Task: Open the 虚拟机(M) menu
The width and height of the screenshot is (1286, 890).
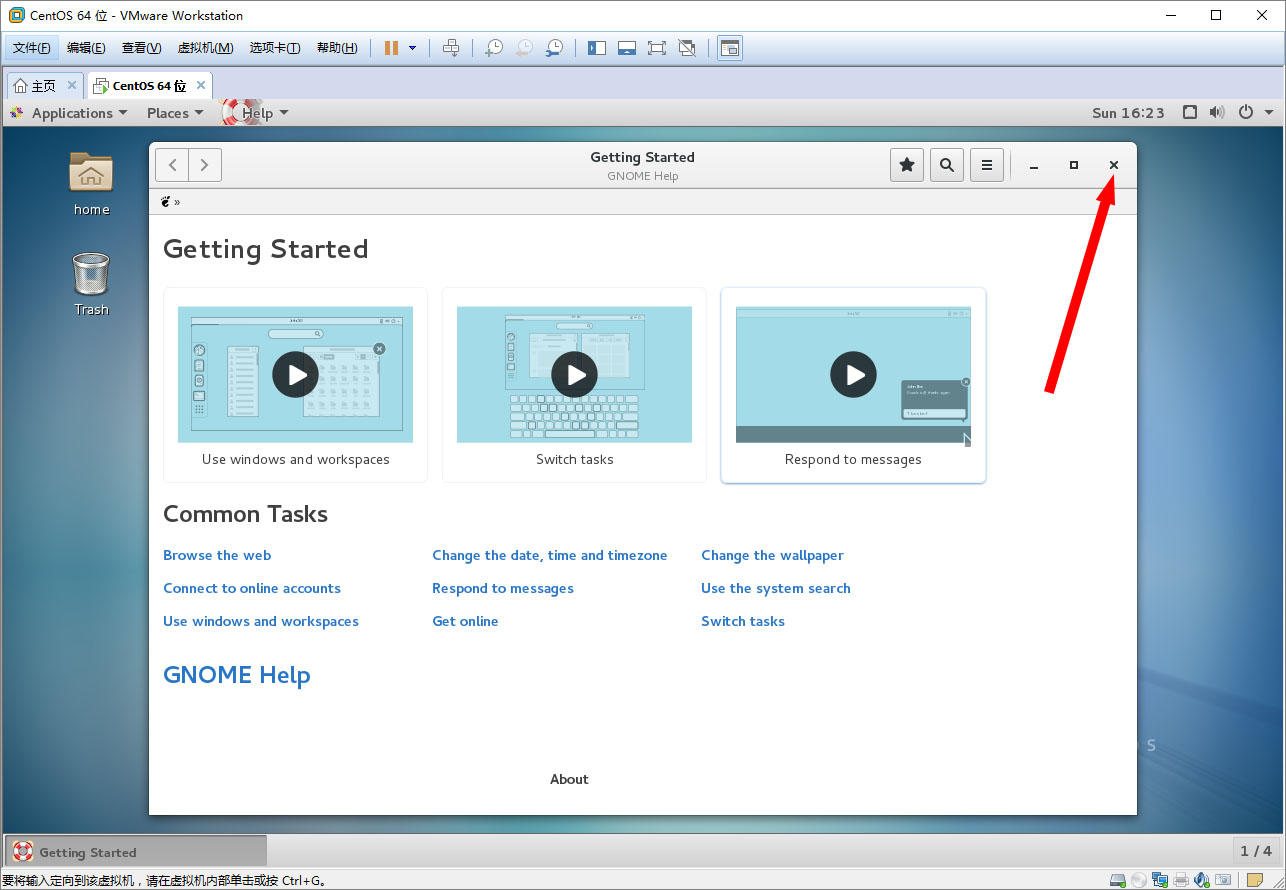Action: click(205, 48)
